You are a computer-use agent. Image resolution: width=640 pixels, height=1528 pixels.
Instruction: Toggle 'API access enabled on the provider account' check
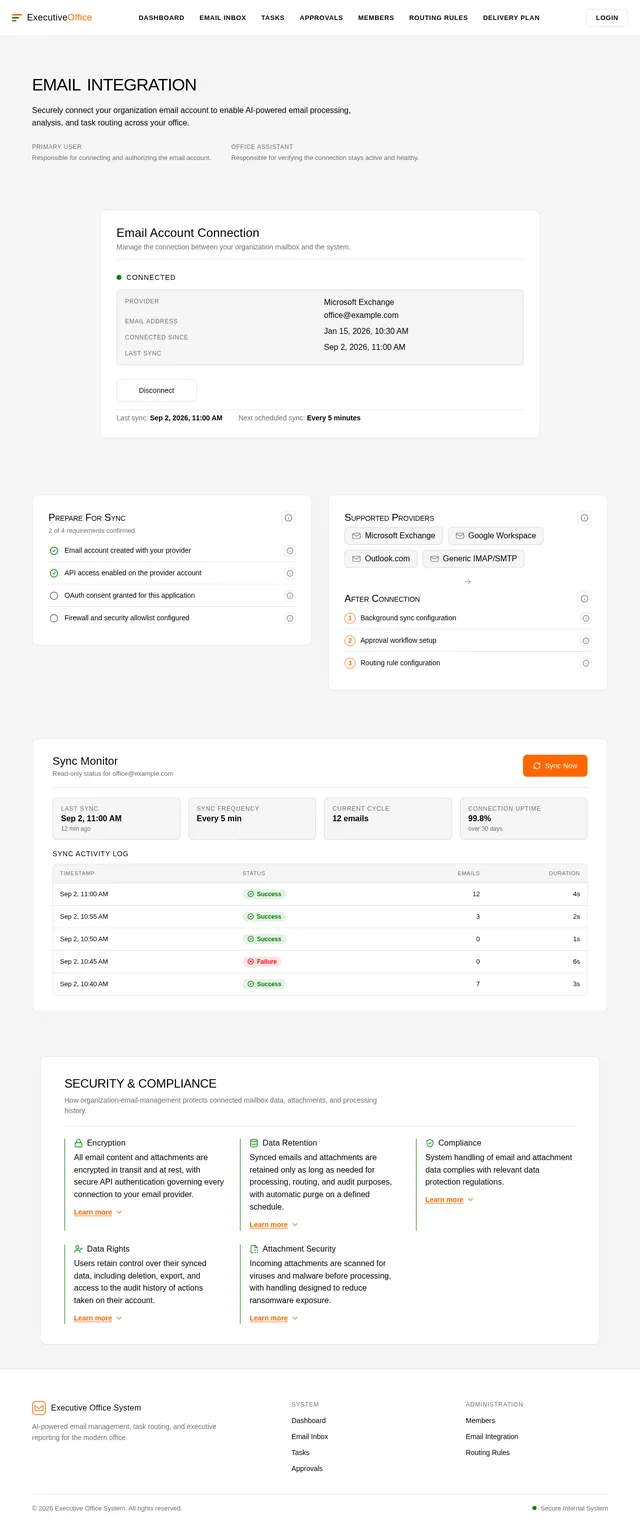[x=54, y=573]
